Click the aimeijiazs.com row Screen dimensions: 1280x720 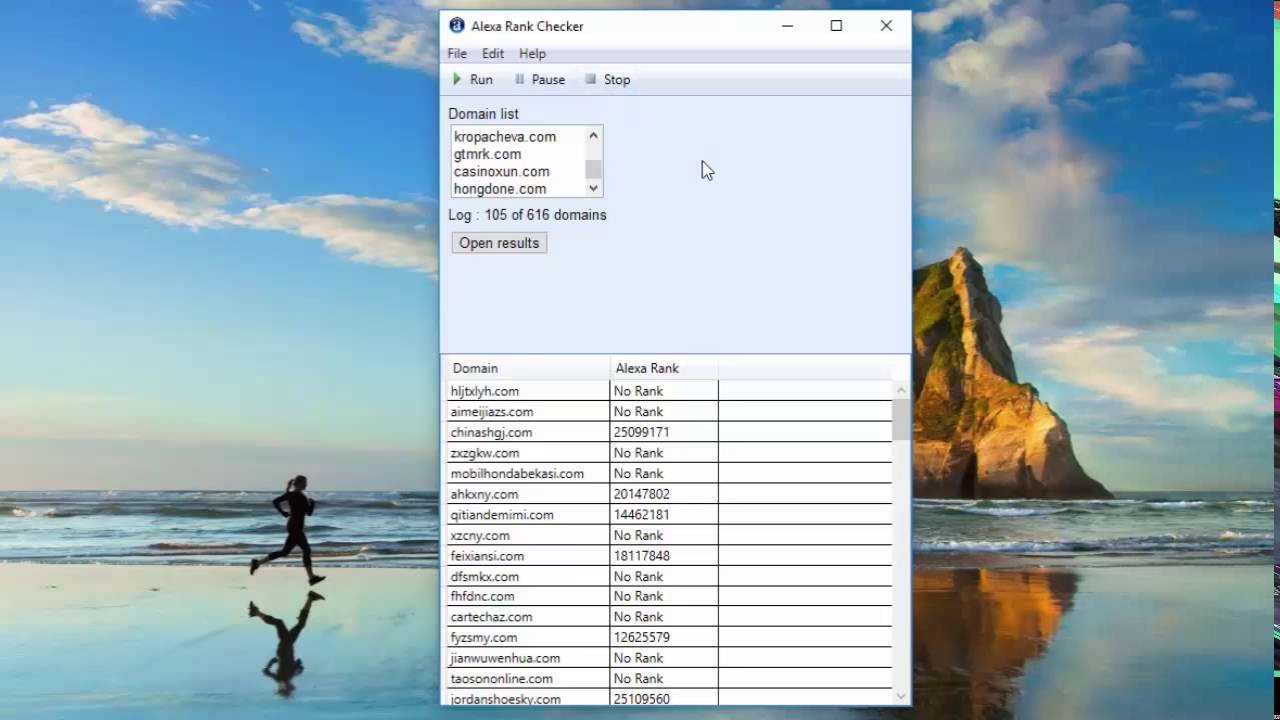point(669,411)
